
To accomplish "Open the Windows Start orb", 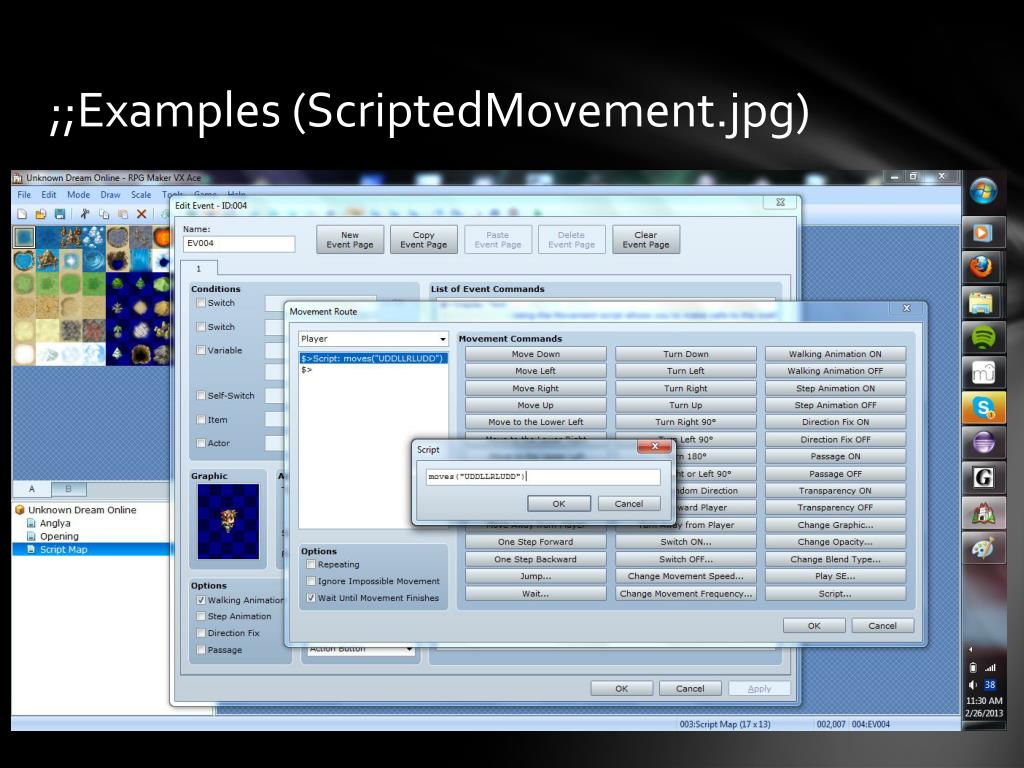I will (x=983, y=191).
